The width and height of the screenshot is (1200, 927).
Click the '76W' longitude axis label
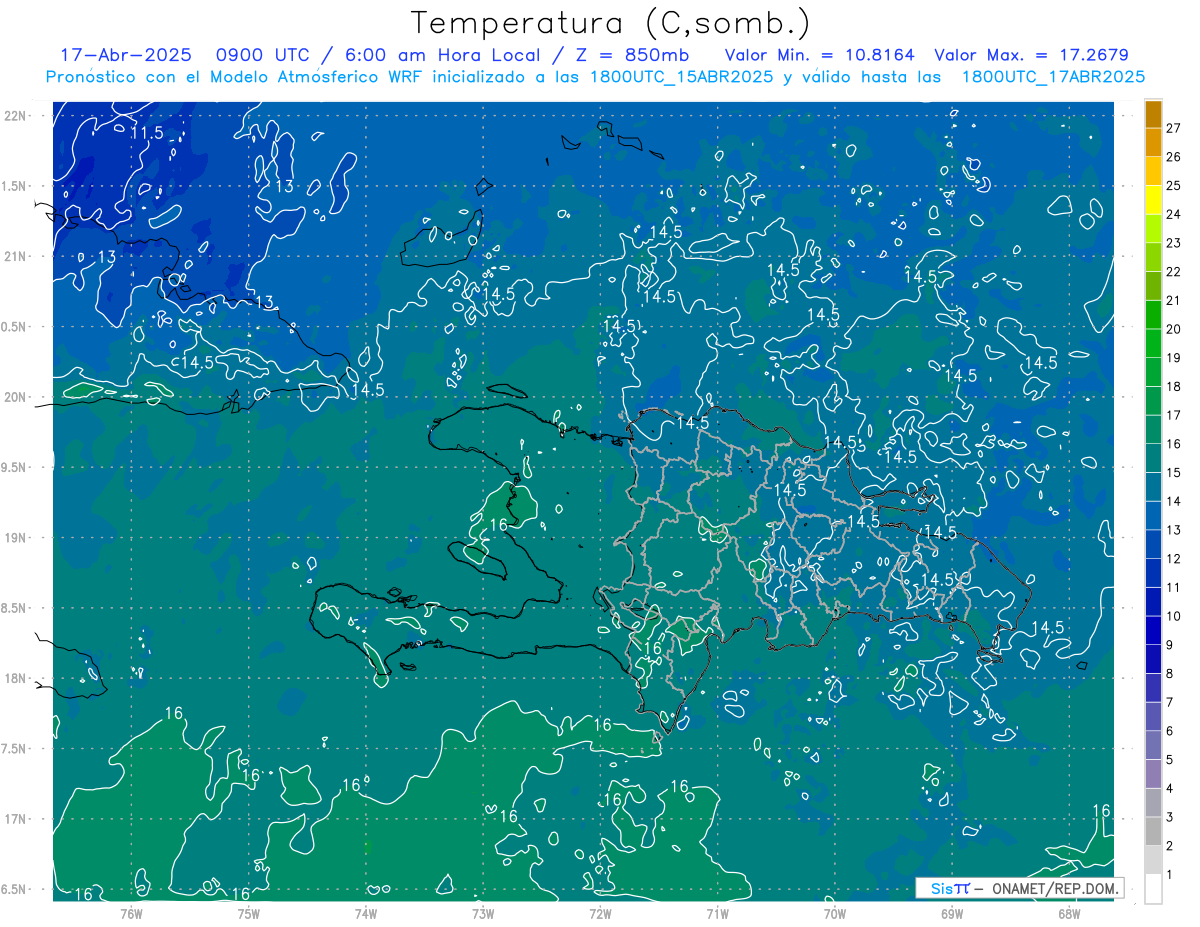tap(131, 913)
